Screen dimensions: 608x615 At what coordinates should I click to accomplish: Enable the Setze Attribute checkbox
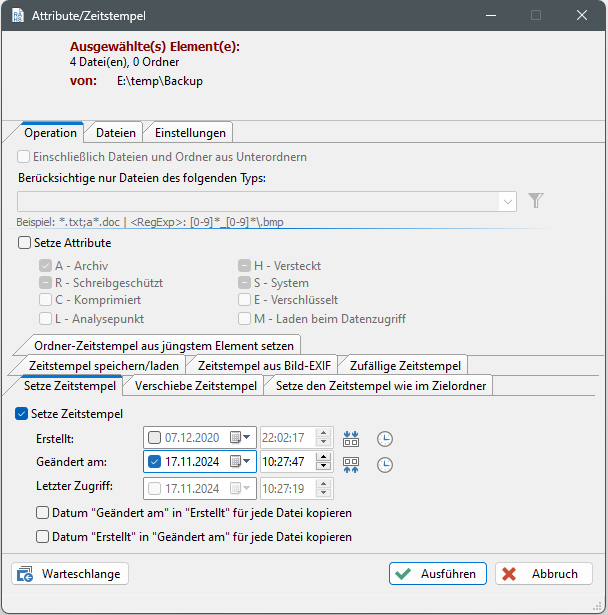point(25,243)
